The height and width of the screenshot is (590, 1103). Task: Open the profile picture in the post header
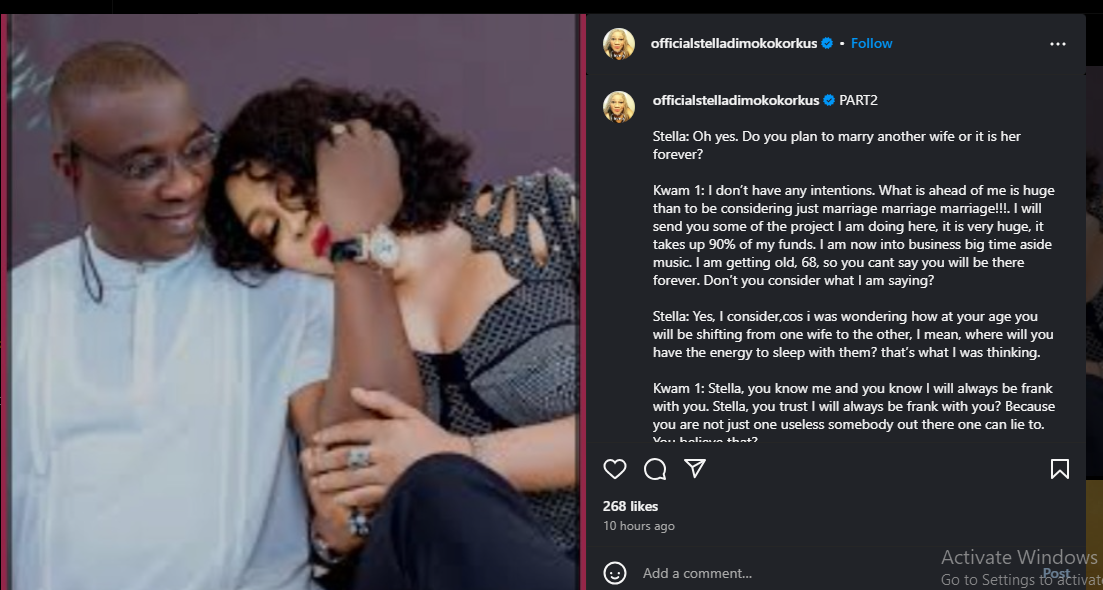point(619,44)
